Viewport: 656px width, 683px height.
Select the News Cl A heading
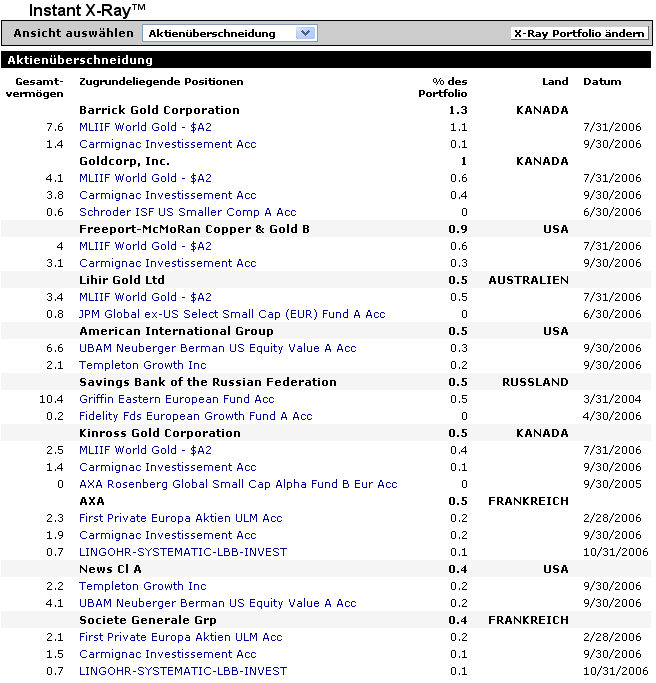(110, 569)
